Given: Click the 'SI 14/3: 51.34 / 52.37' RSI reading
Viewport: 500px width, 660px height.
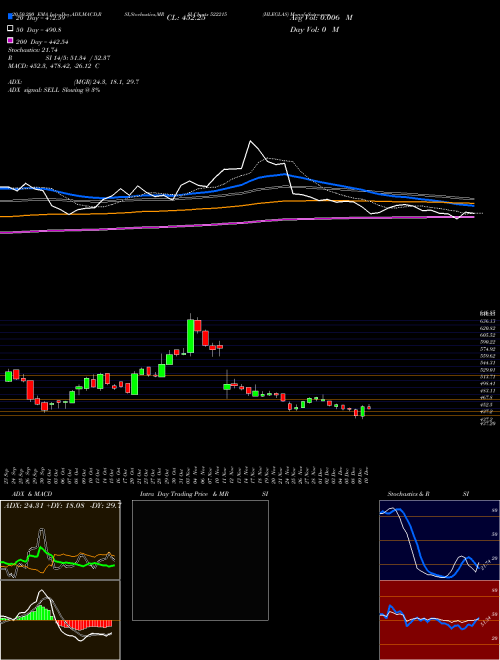Looking at the screenshot, I should 78,58.
